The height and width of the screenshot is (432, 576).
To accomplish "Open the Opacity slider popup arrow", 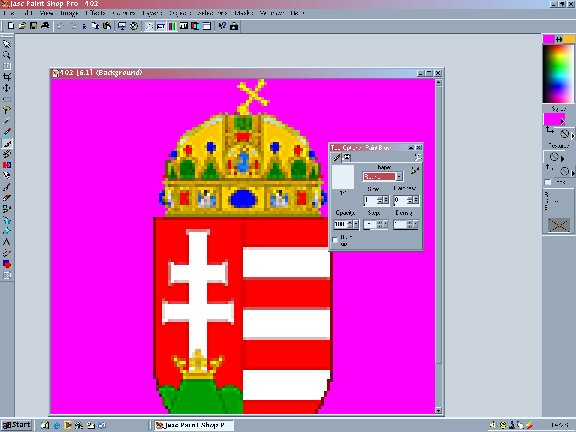I will (x=356, y=224).
